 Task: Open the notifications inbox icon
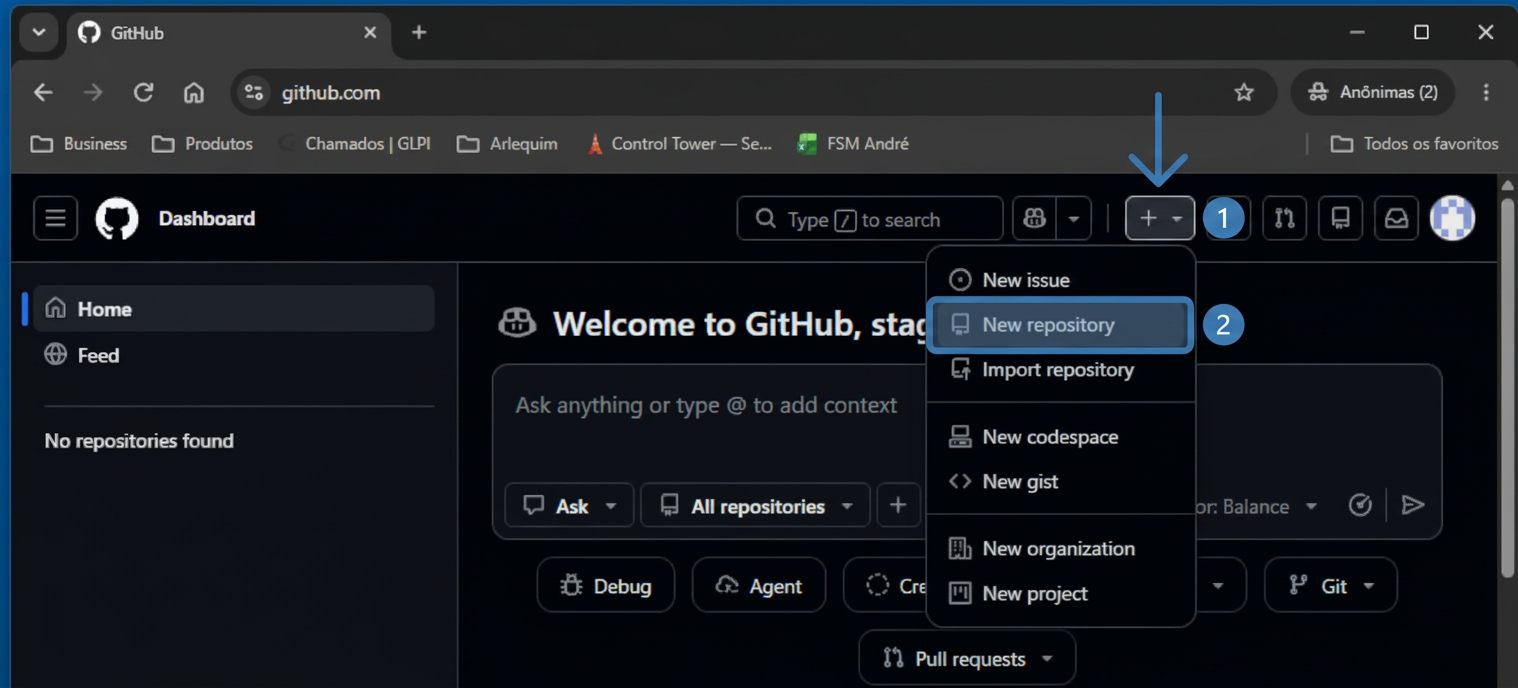[1397, 218]
